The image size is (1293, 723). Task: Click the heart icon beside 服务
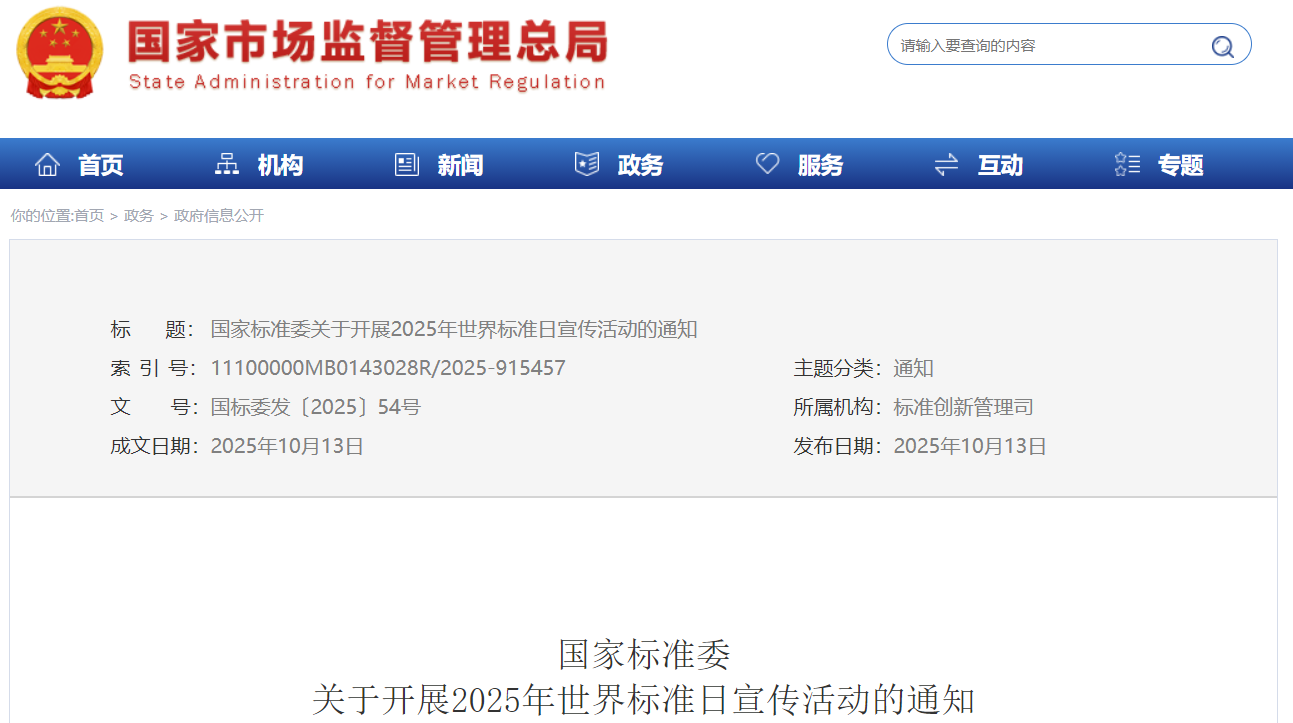[x=767, y=165]
